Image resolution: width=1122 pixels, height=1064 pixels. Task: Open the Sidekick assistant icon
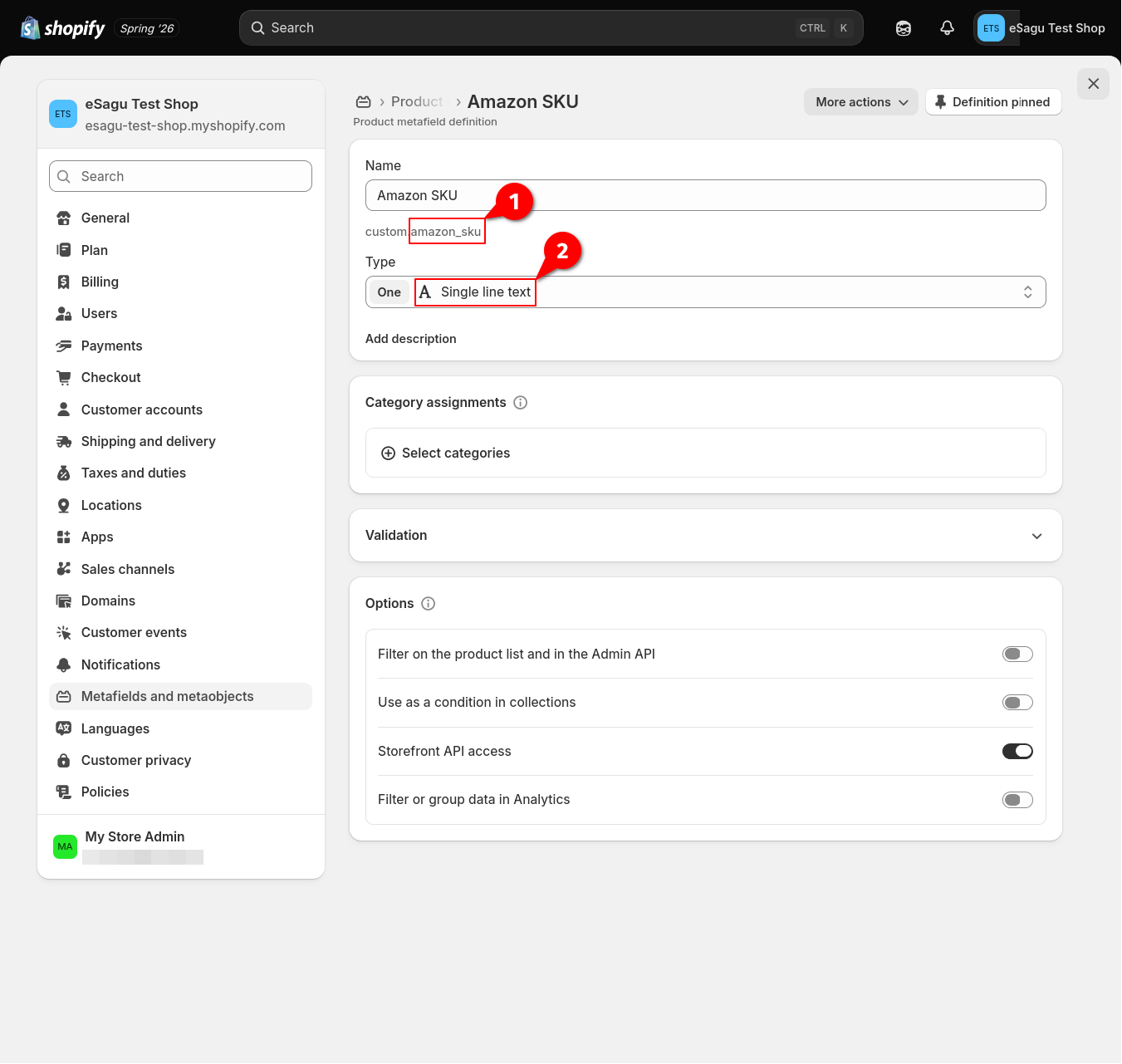(904, 28)
